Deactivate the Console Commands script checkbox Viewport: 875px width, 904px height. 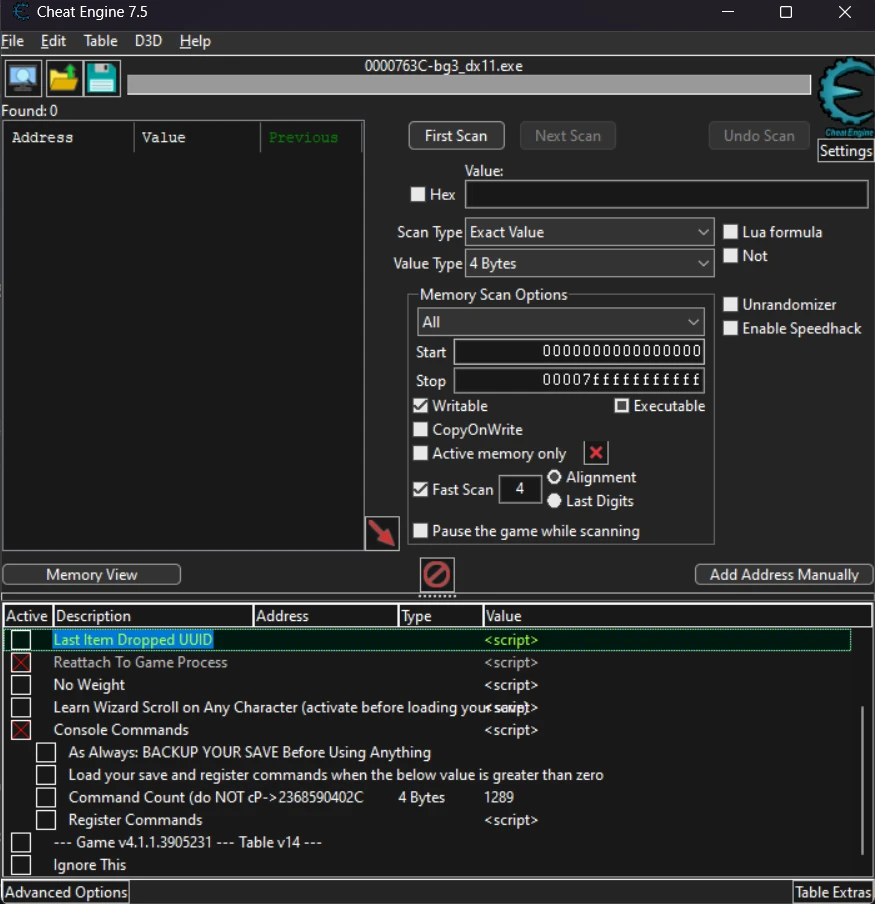(x=21, y=730)
